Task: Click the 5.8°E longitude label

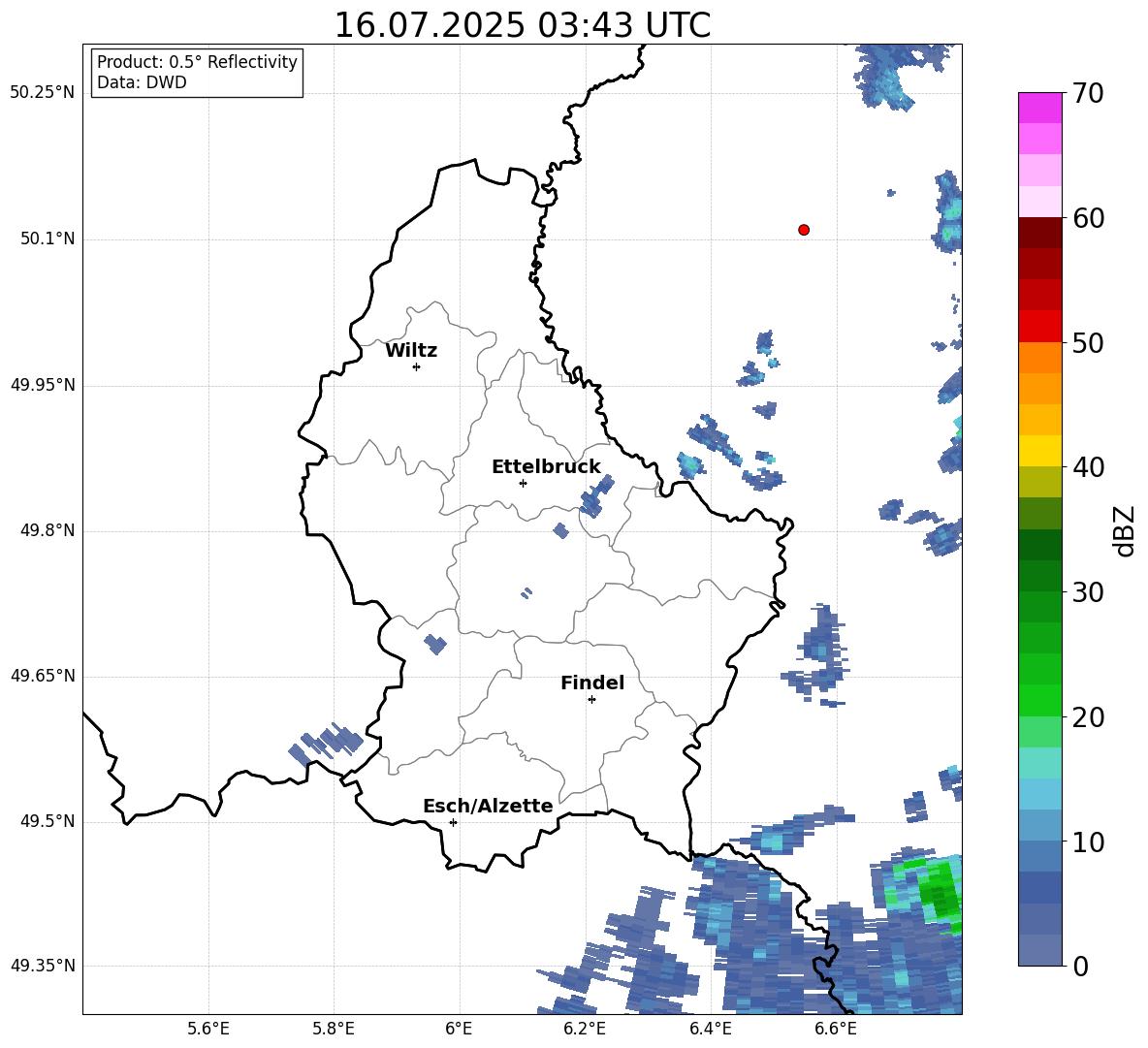Action: (x=334, y=1029)
